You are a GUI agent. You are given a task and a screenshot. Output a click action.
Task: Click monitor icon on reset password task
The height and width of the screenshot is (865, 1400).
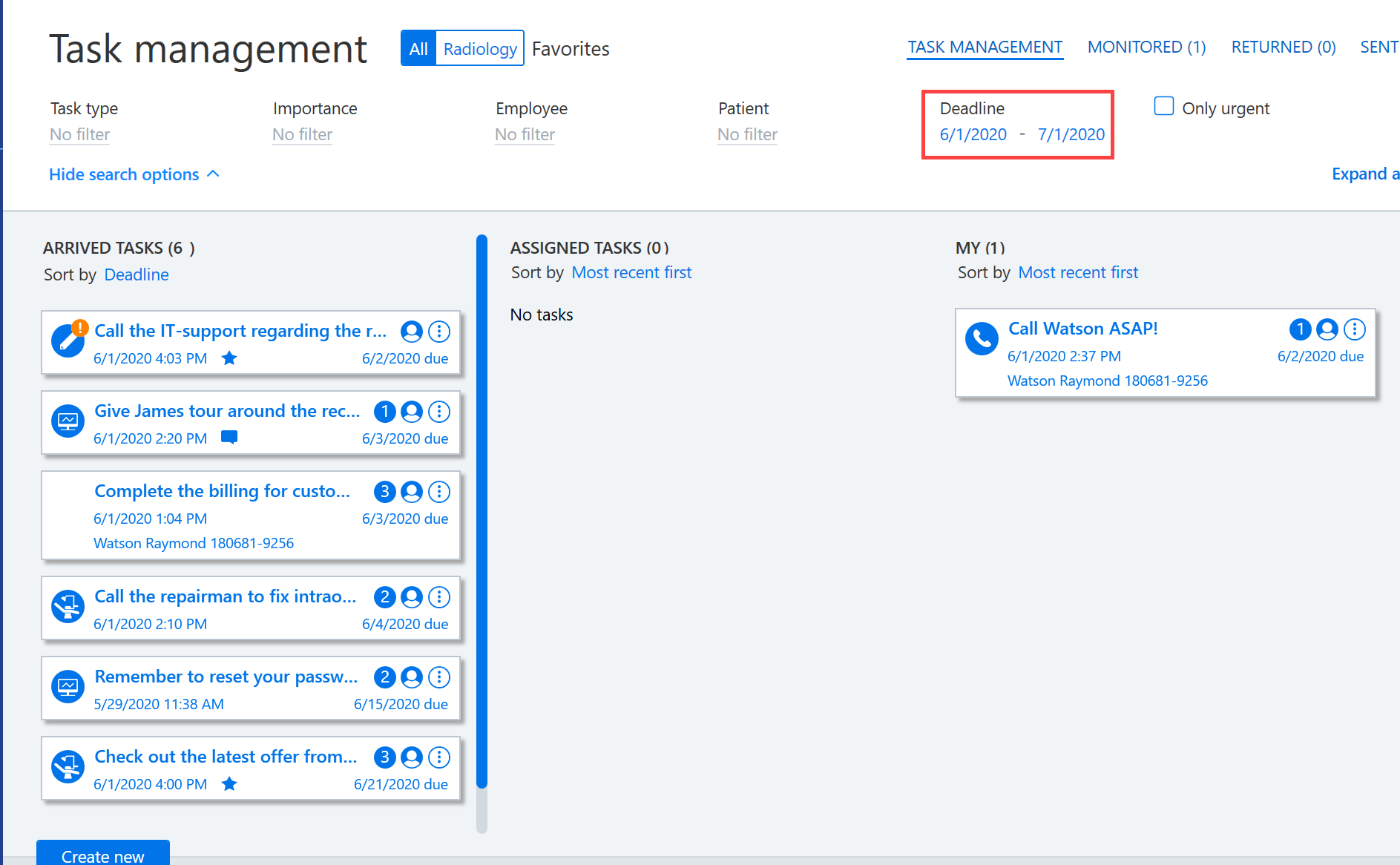pyautogui.click(x=68, y=687)
